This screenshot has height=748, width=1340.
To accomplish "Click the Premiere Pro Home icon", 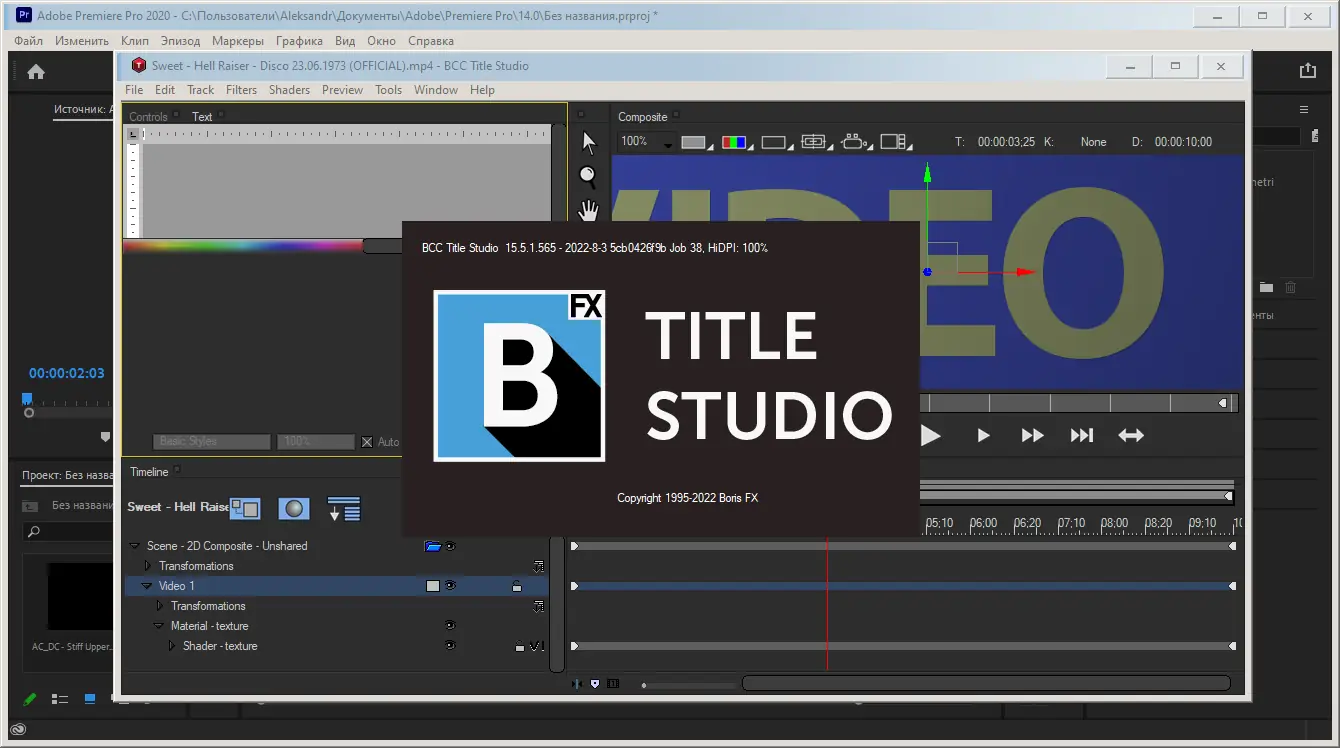I will point(36,71).
